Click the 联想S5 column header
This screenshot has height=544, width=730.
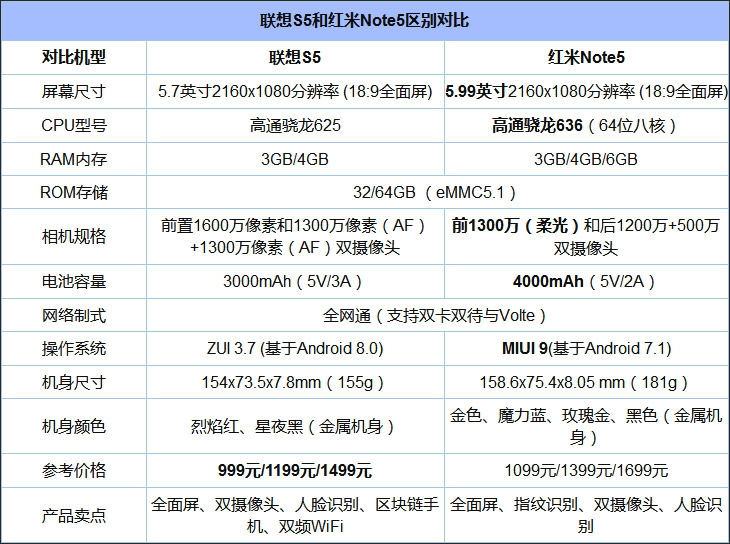click(295, 57)
